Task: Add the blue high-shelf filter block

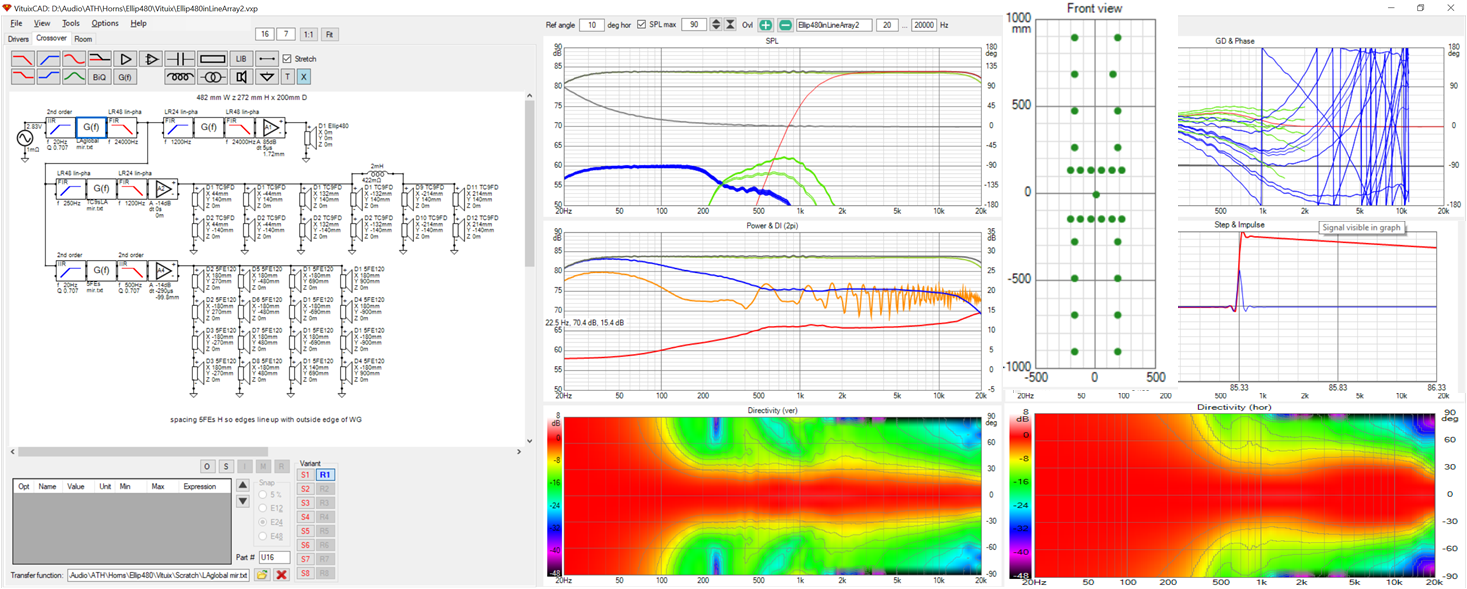Action: point(48,76)
